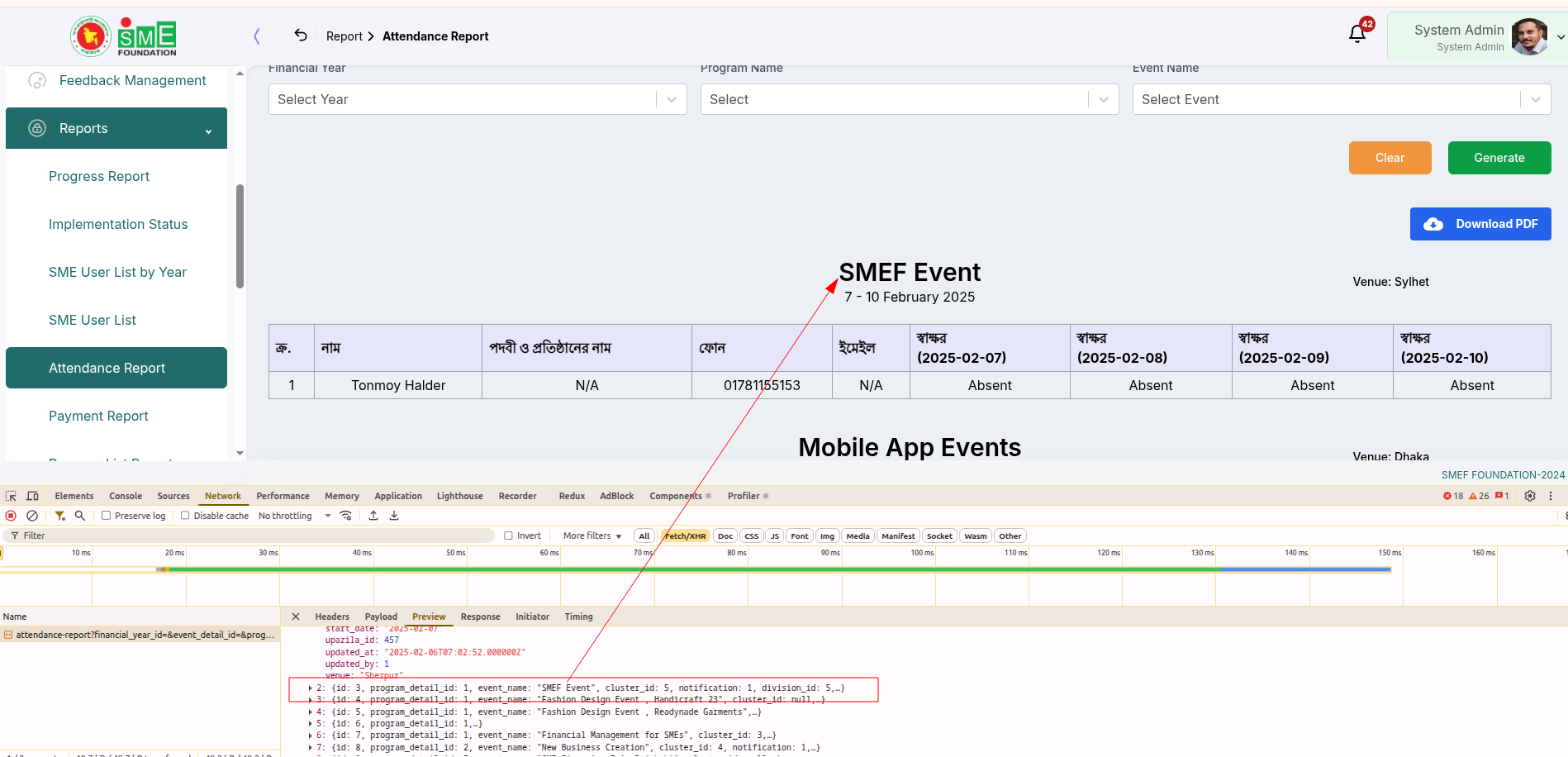The width and height of the screenshot is (1568, 757).
Task: Open the Select Event dropdown
Action: [1342, 99]
